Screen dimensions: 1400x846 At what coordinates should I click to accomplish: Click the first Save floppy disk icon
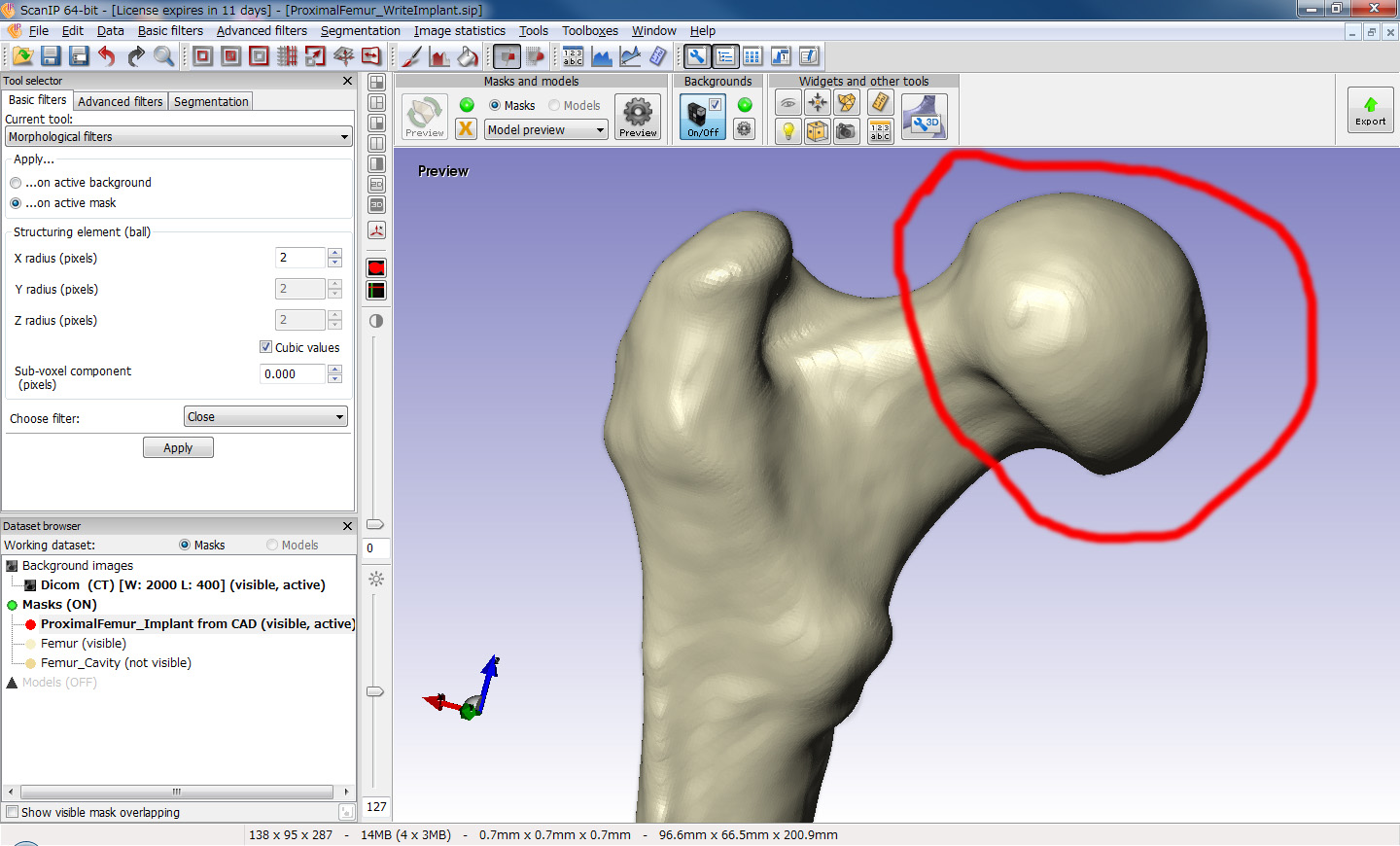51,56
